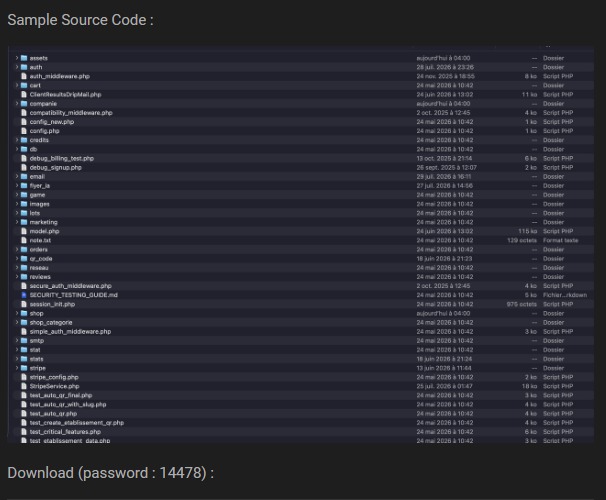Expand the shop_categorie folder chevron
Screen dimensions: 606x500
(17, 322)
